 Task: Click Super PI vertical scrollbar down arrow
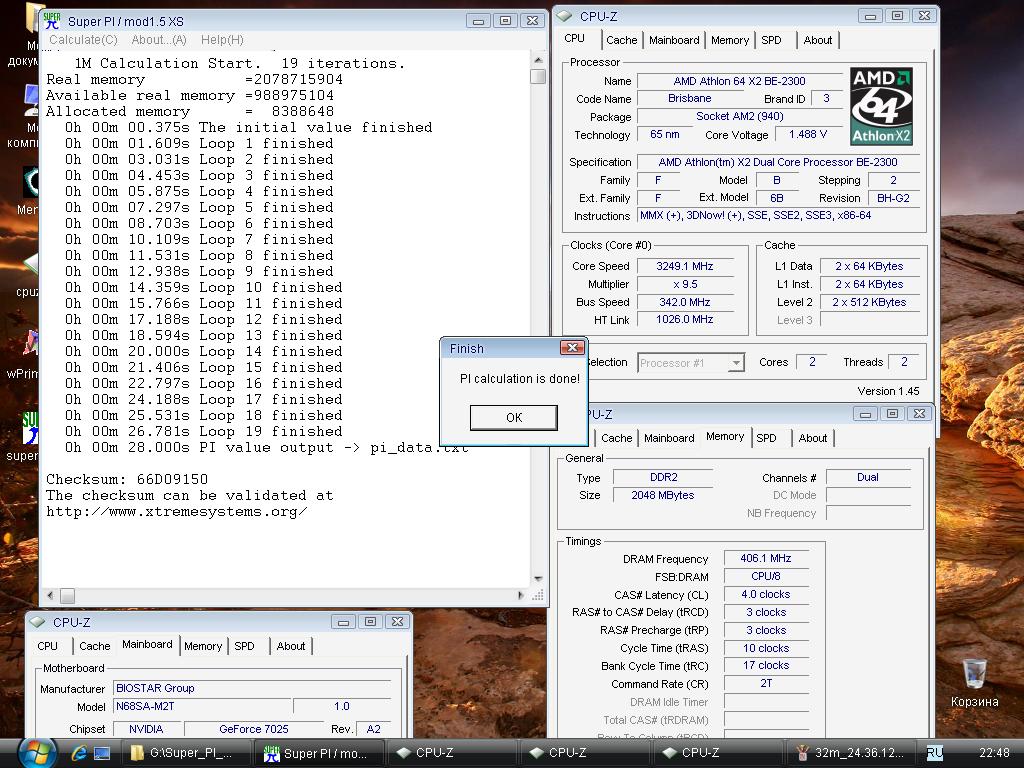[x=538, y=579]
